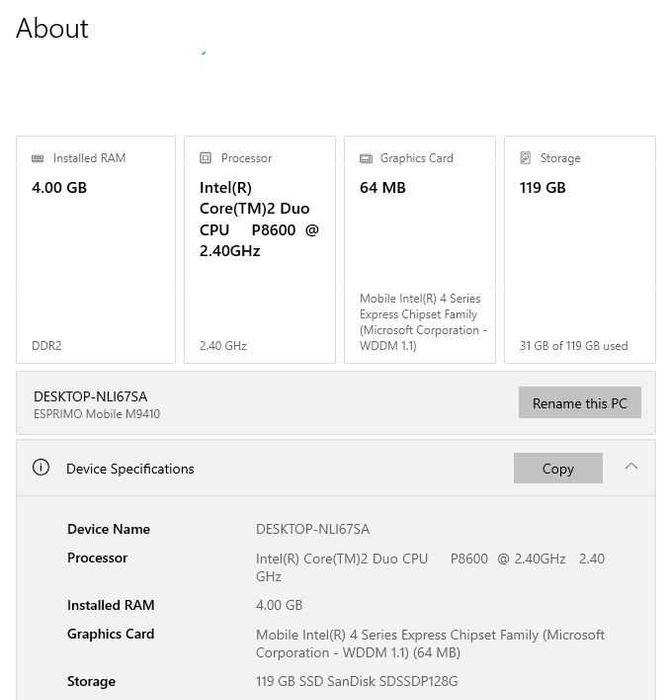Click the Storage card title

click(x=560, y=158)
